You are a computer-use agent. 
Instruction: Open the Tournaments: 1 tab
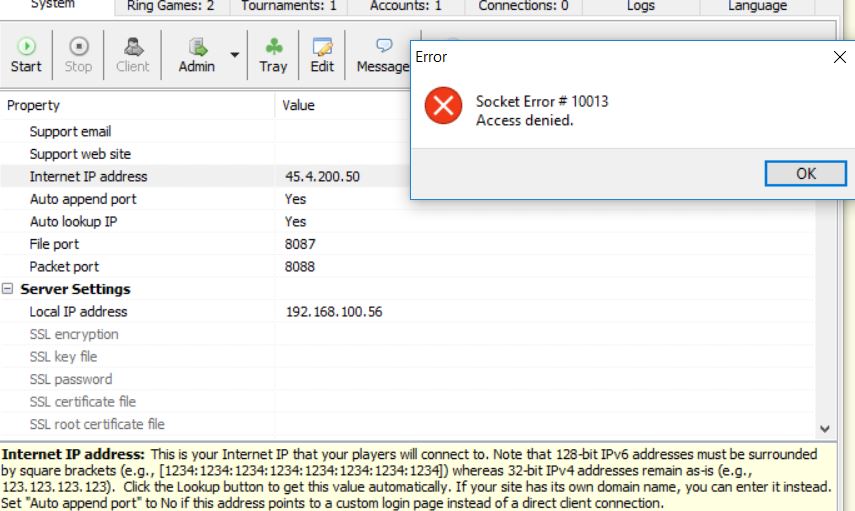[289, 6]
